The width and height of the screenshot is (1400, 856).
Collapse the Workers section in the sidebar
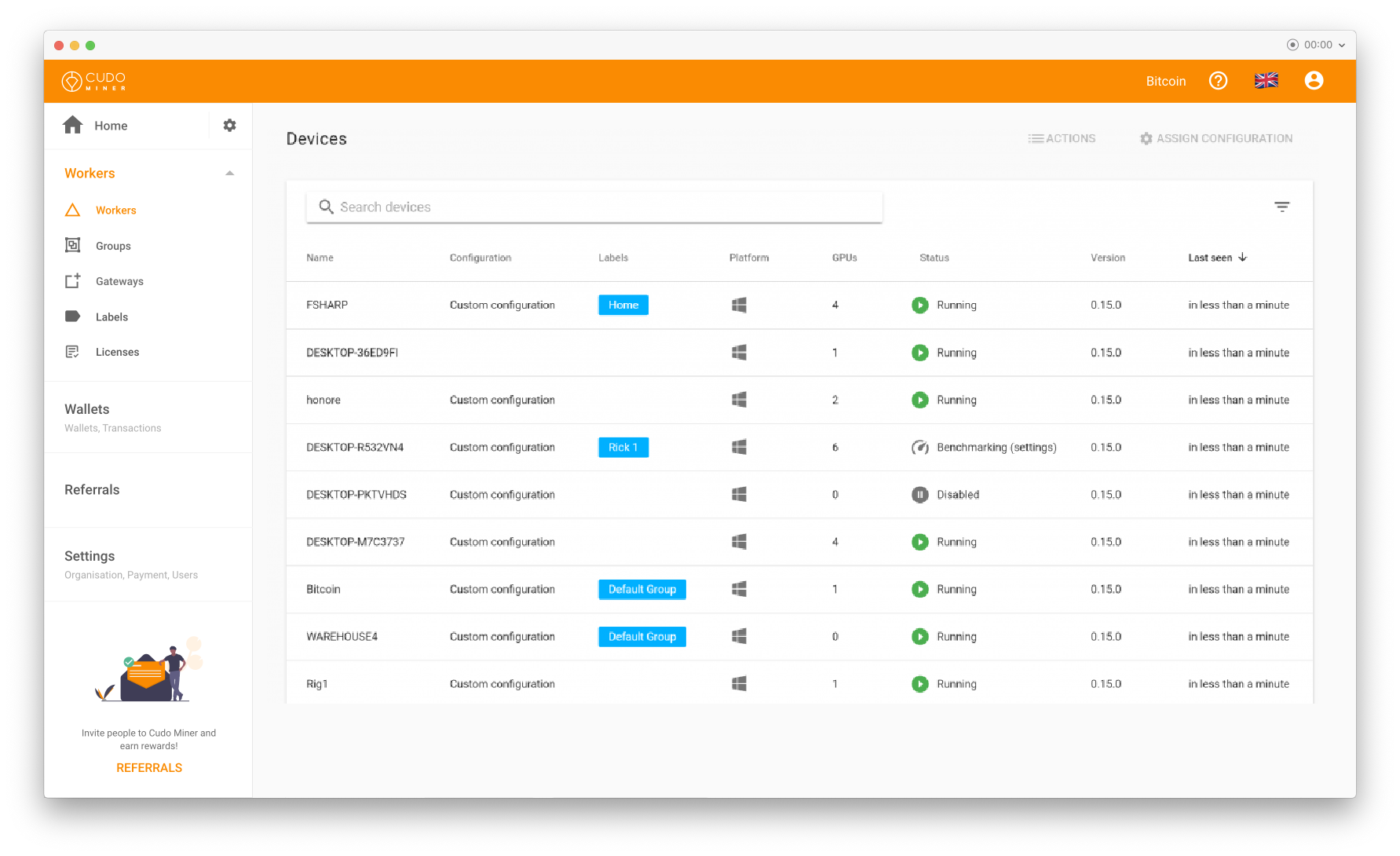pyautogui.click(x=229, y=172)
